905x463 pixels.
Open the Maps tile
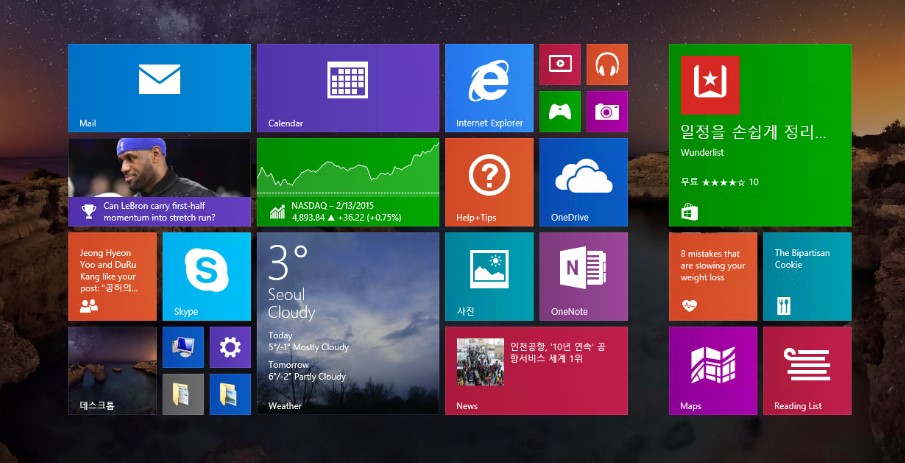tap(713, 371)
